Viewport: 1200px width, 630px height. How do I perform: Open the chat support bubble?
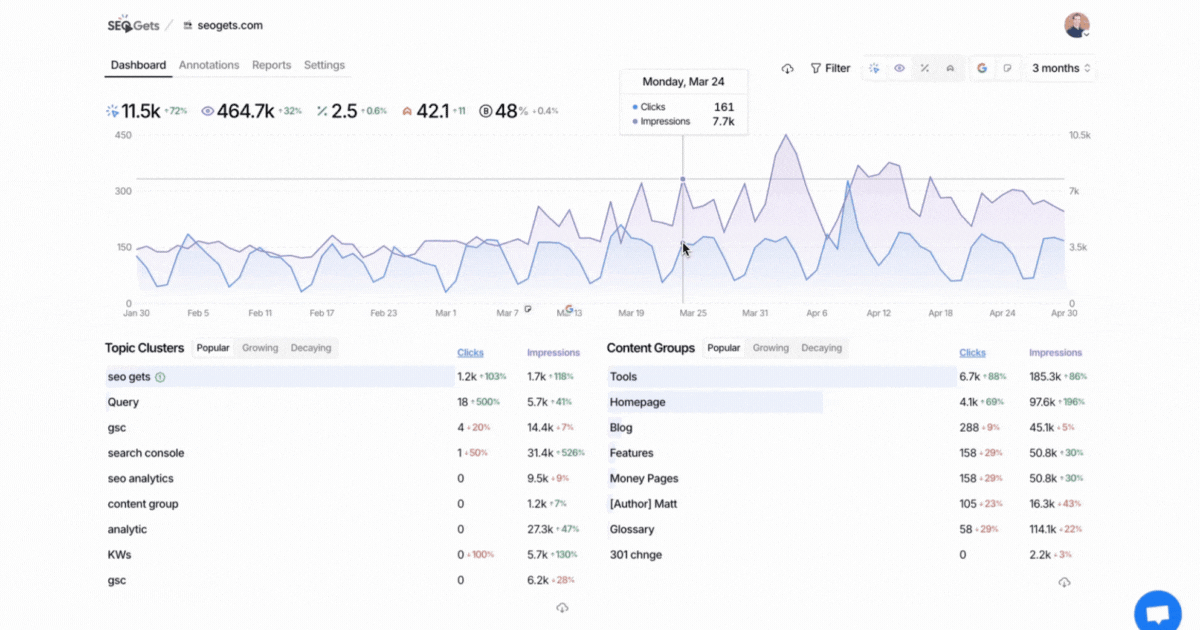[1157, 612]
